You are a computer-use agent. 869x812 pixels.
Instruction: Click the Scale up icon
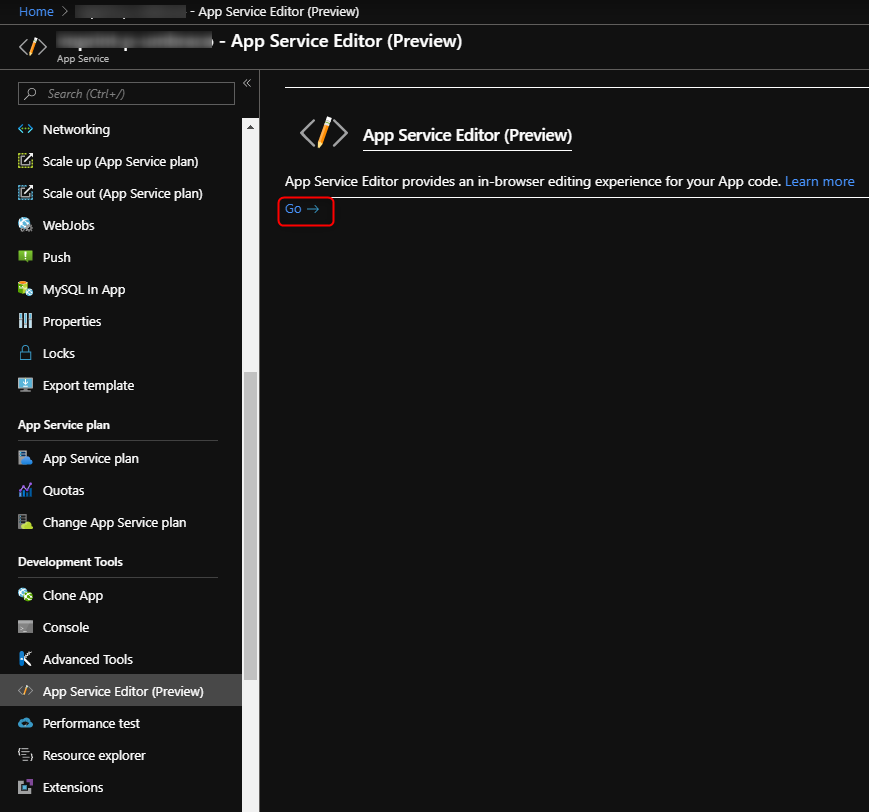click(x=26, y=161)
